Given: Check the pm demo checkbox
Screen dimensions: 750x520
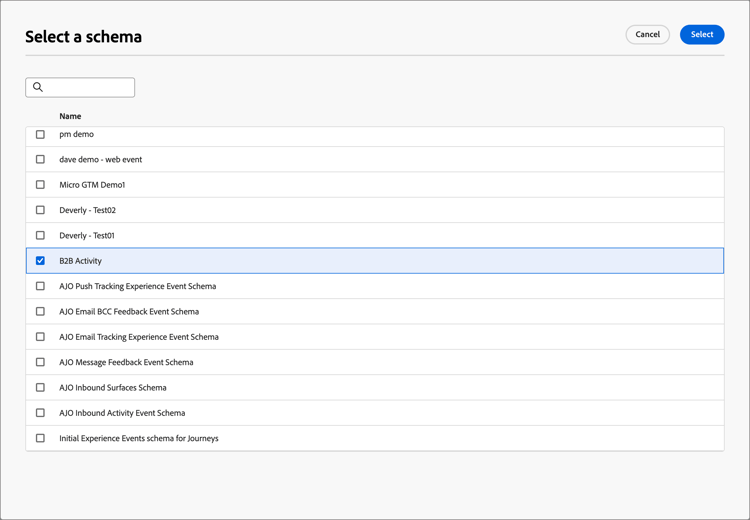Looking at the screenshot, I should (41, 134).
